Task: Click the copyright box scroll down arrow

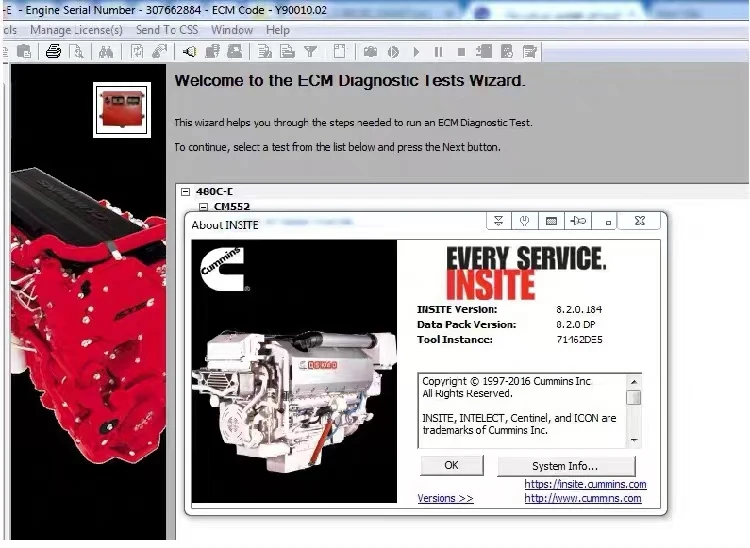Action: pyautogui.click(x=634, y=440)
